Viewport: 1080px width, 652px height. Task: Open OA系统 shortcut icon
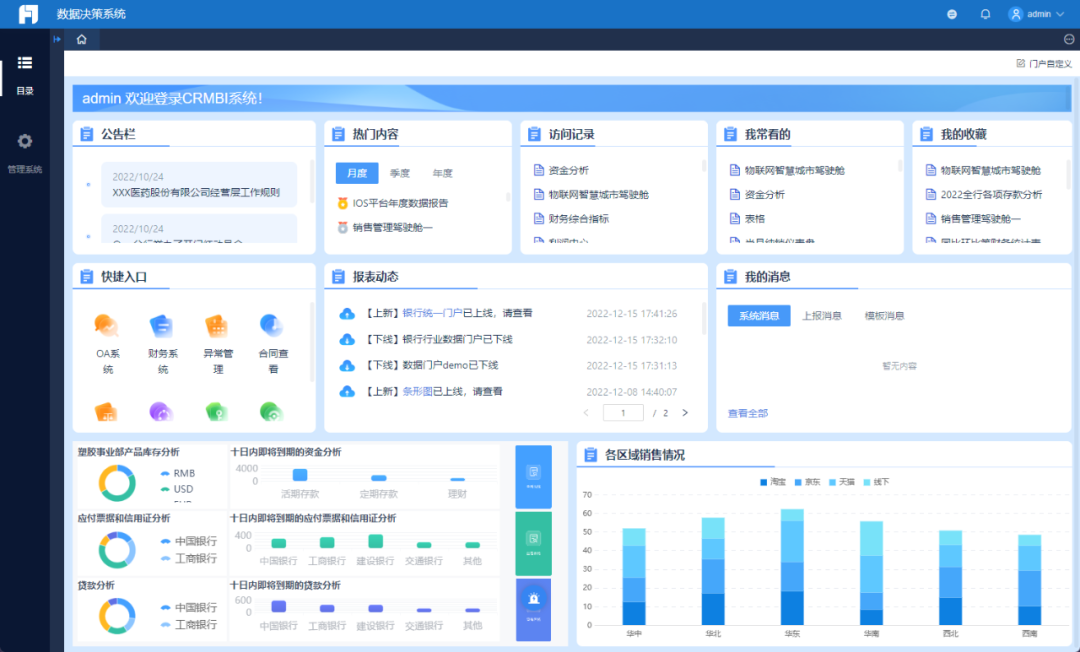(x=107, y=326)
